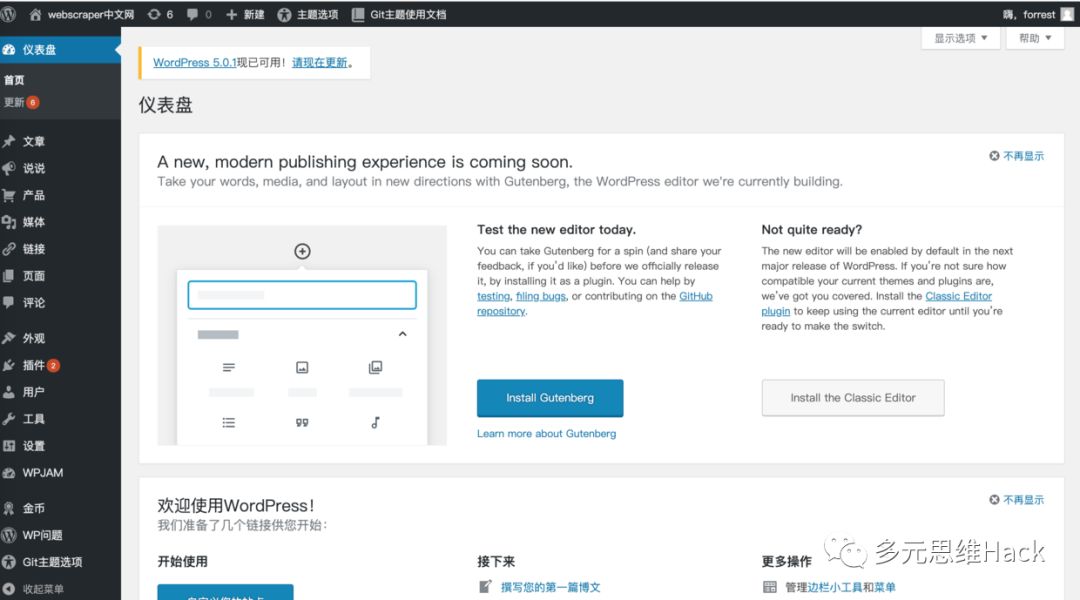Click the Install Gutenberg button

click(550, 397)
